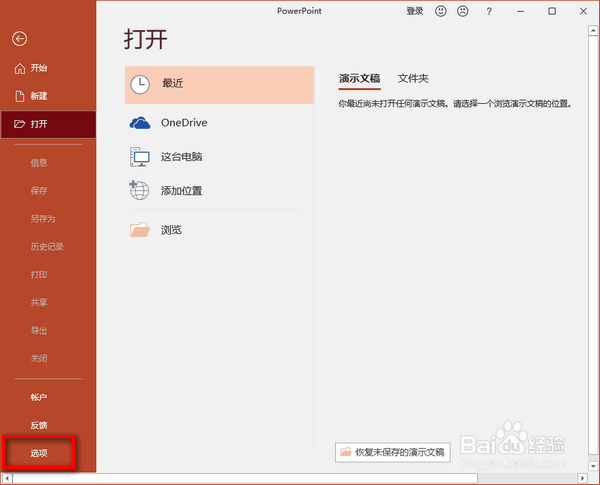Select 添加位置 option

point(219,191)
